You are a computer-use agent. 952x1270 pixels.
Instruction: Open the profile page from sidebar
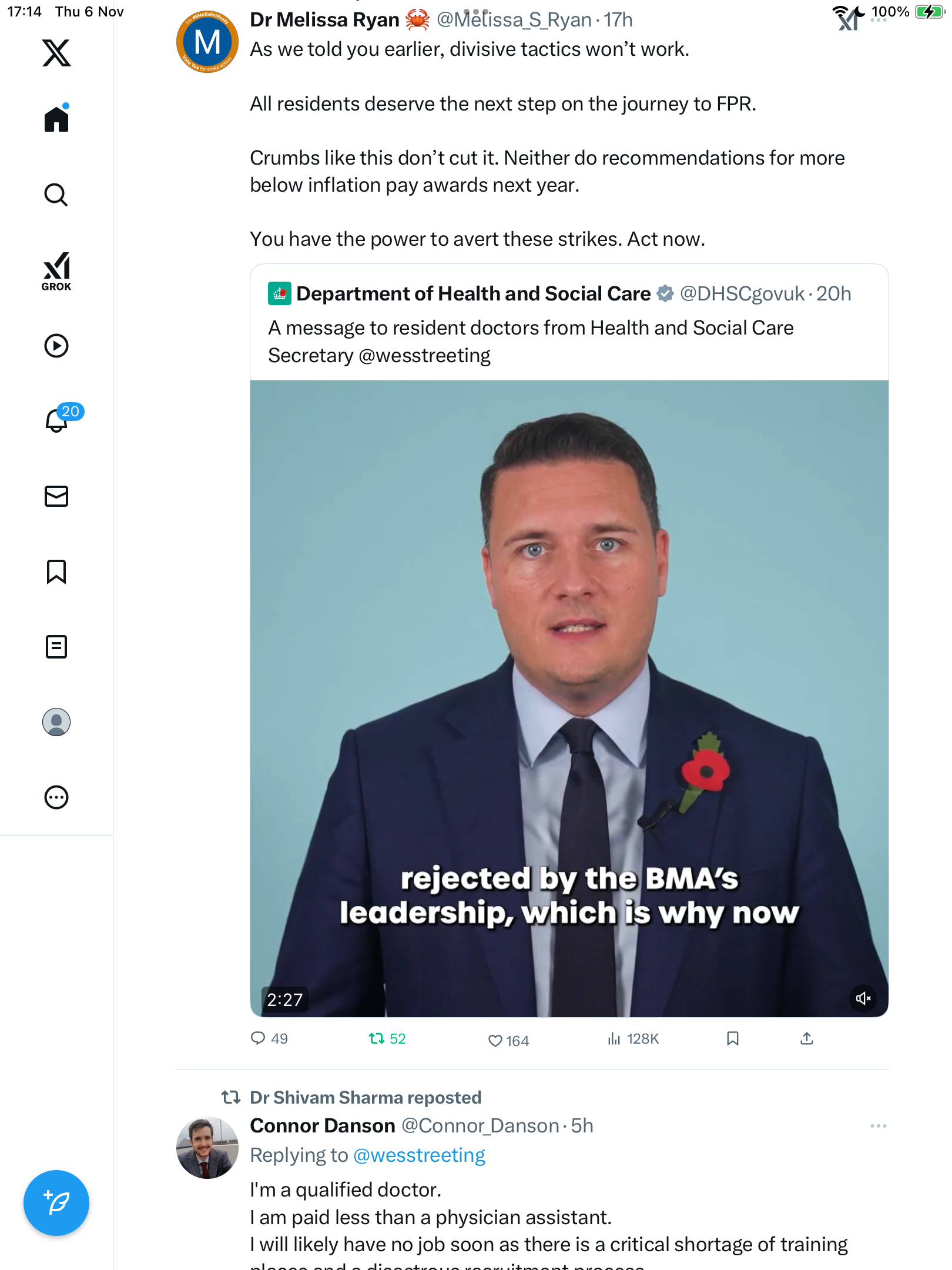coord(56,722)
